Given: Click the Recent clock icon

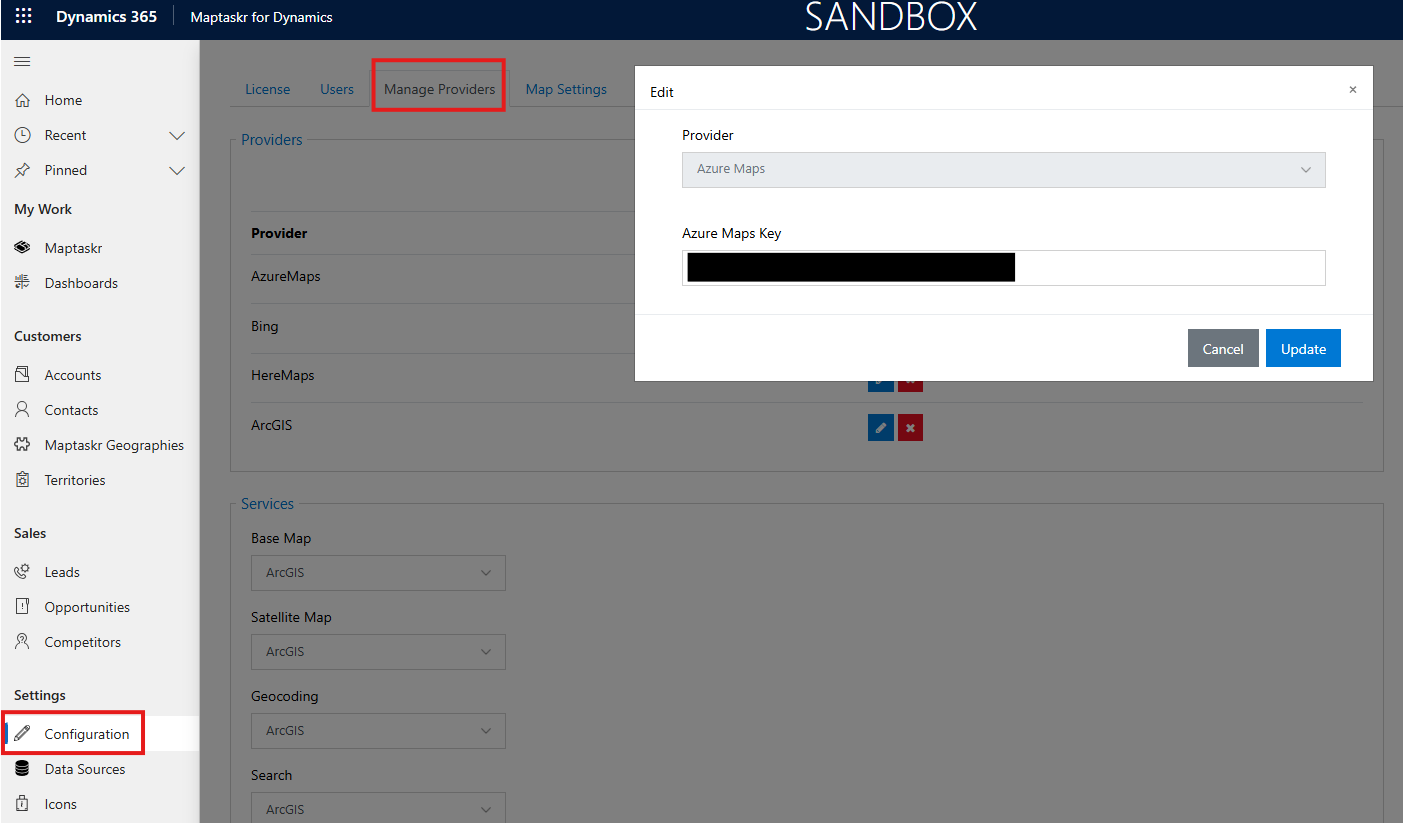Looking at the screenshot, I should [22, 135].
